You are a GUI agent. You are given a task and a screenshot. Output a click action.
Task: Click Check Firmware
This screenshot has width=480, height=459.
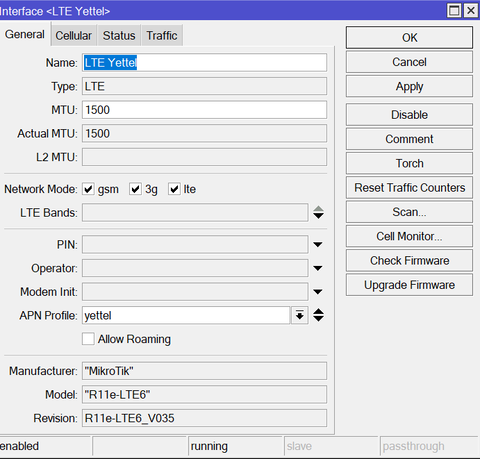pos(409,261)
